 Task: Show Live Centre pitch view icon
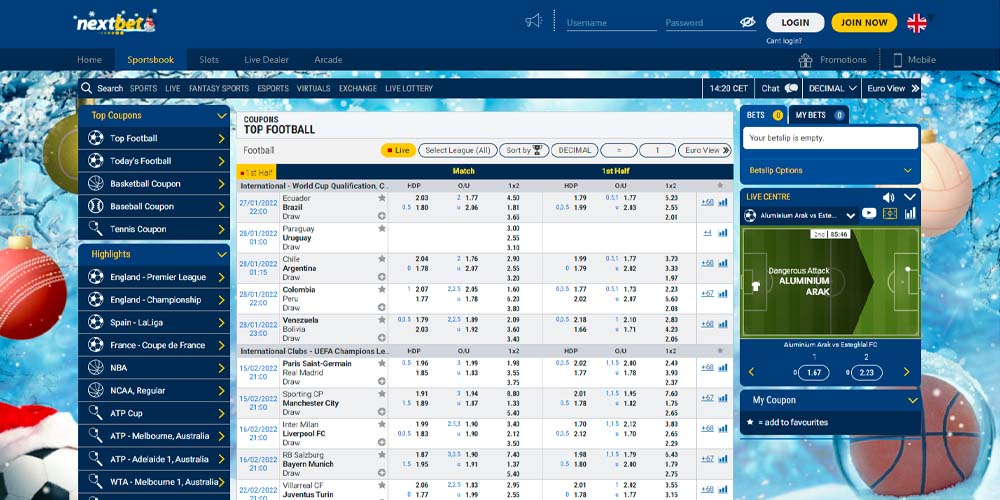pyautogui.click(x=890, y=214)
